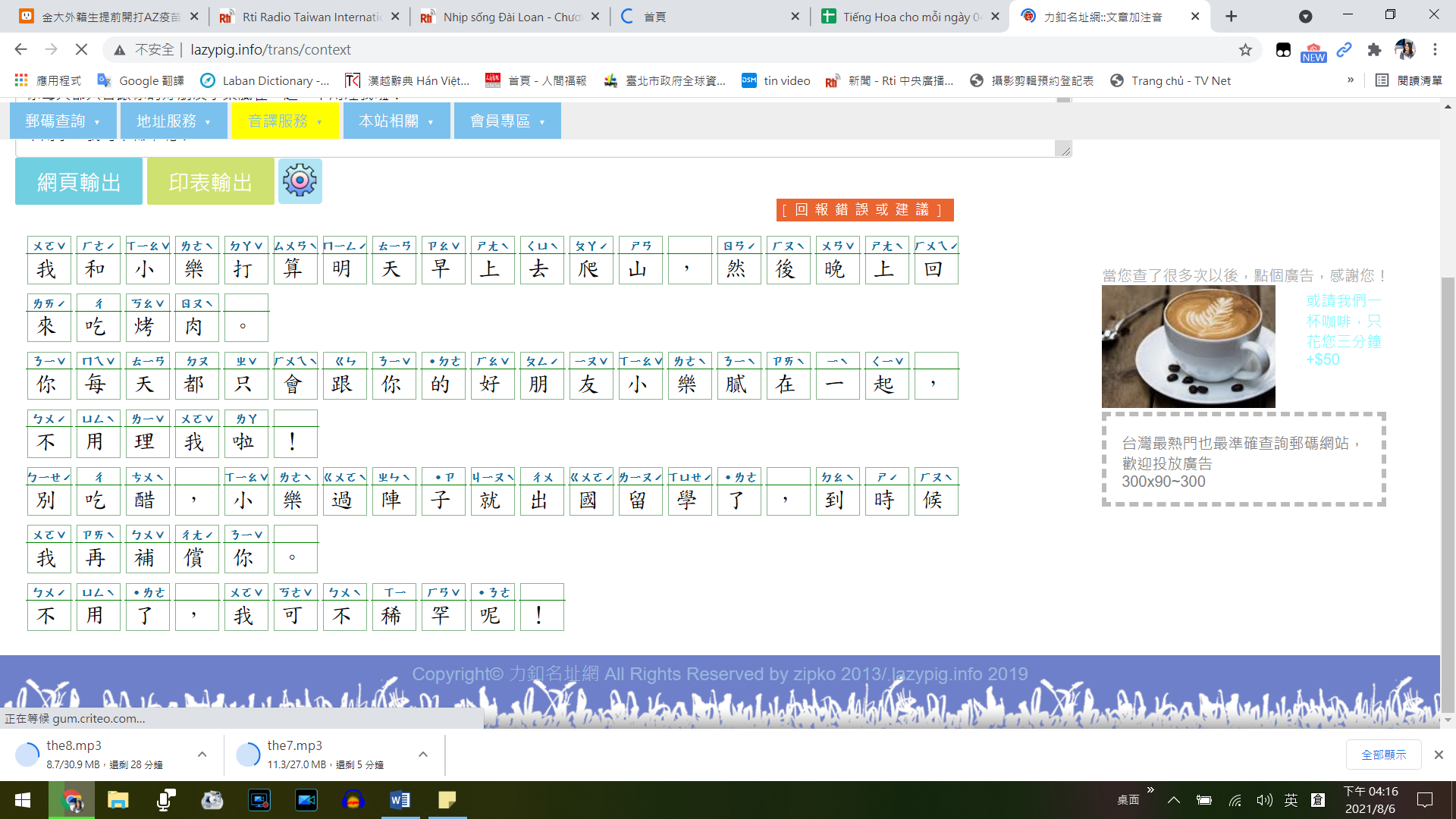This screenshot has height=819, width=1456.
Task: Click the 全部顯示 downloads button
Action: (x=1384, y=755)
